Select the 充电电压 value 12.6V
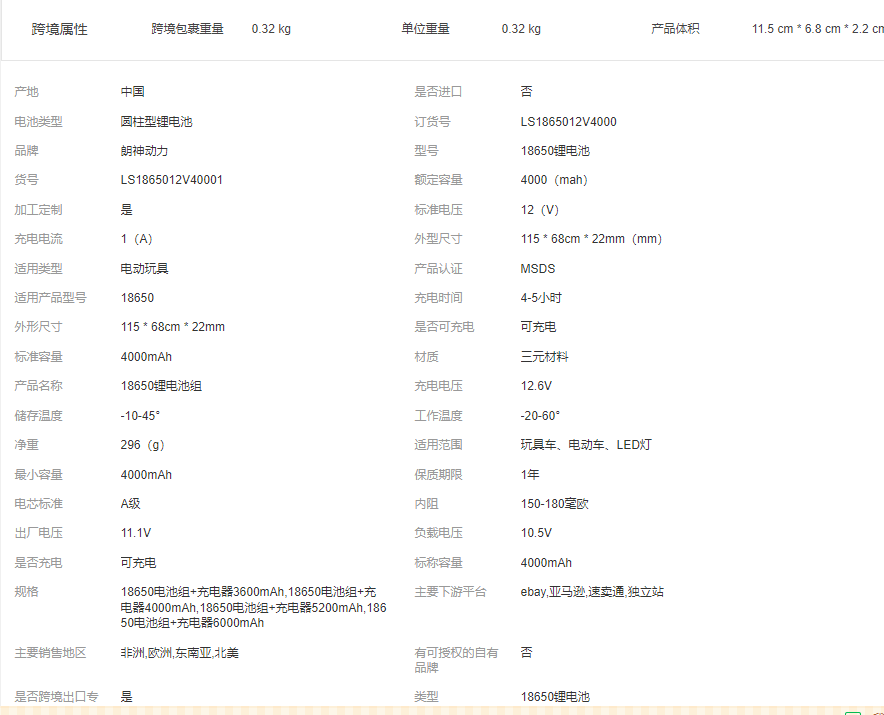 pyautogui.click(x=537, y=386)
